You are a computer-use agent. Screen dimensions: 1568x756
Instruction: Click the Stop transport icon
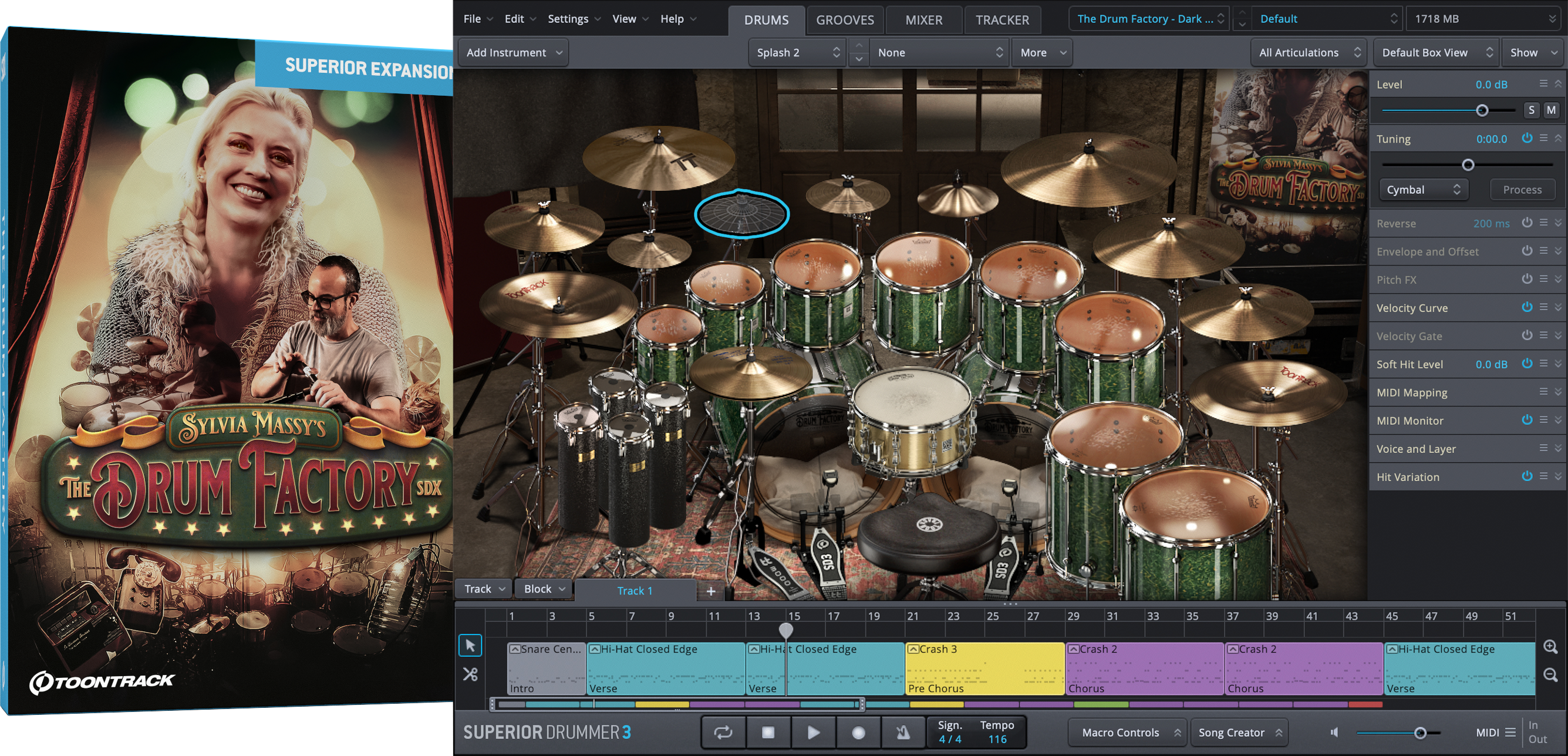click(768, 733)
